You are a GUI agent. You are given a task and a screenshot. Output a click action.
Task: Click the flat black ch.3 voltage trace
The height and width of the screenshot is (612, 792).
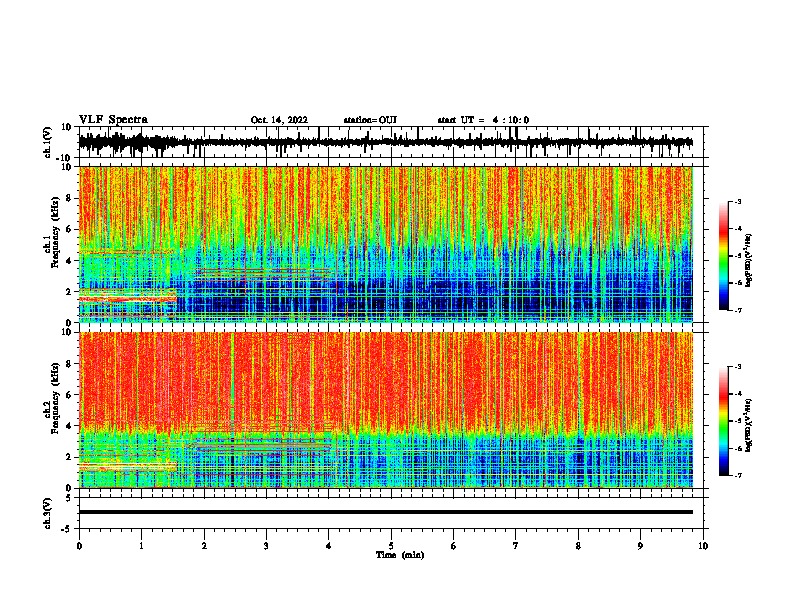tap(386, 512)
